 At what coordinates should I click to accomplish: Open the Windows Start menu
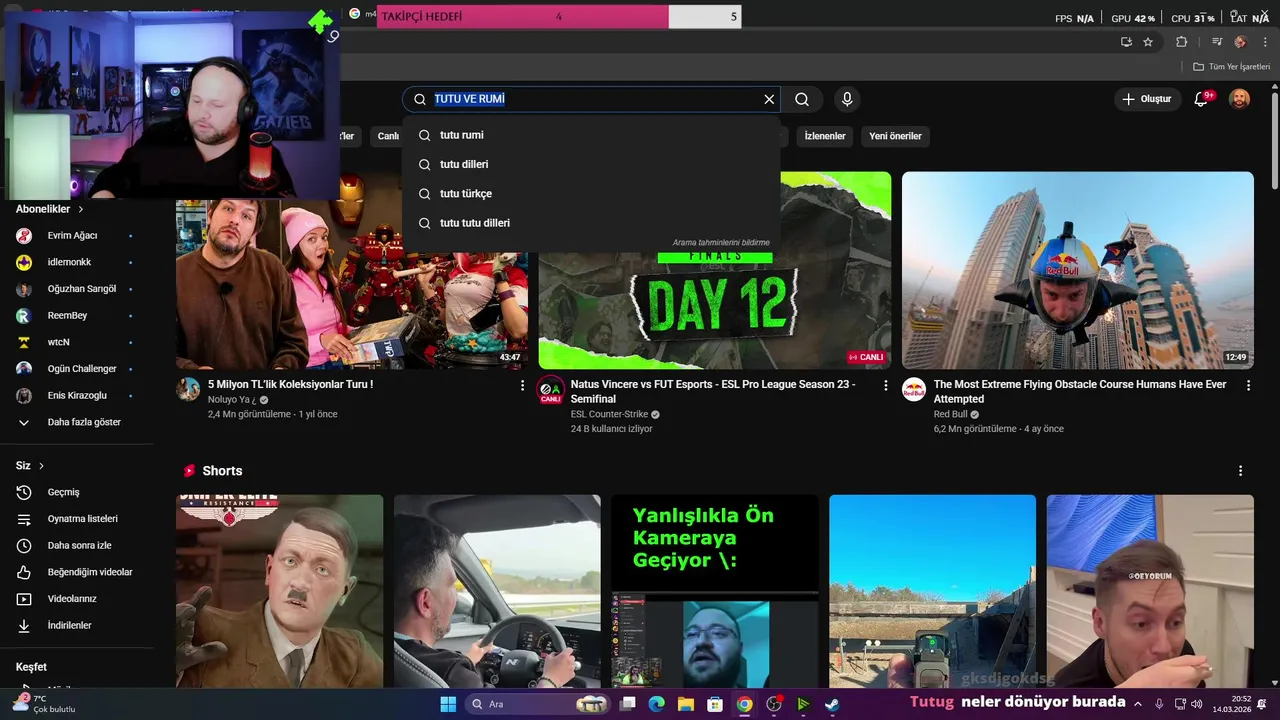(x=448, y=704)
